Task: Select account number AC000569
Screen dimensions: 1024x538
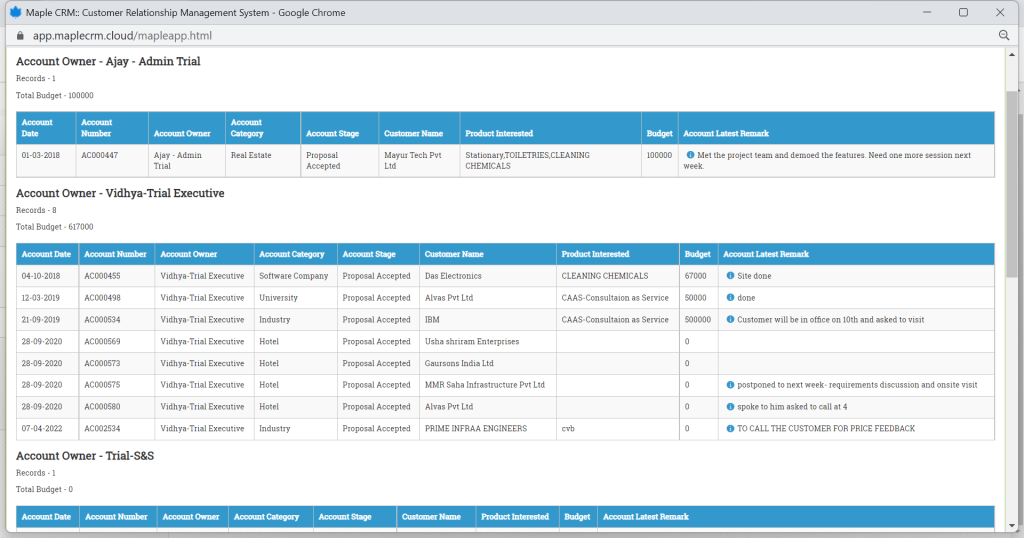Action: click(x=103, y=341)
